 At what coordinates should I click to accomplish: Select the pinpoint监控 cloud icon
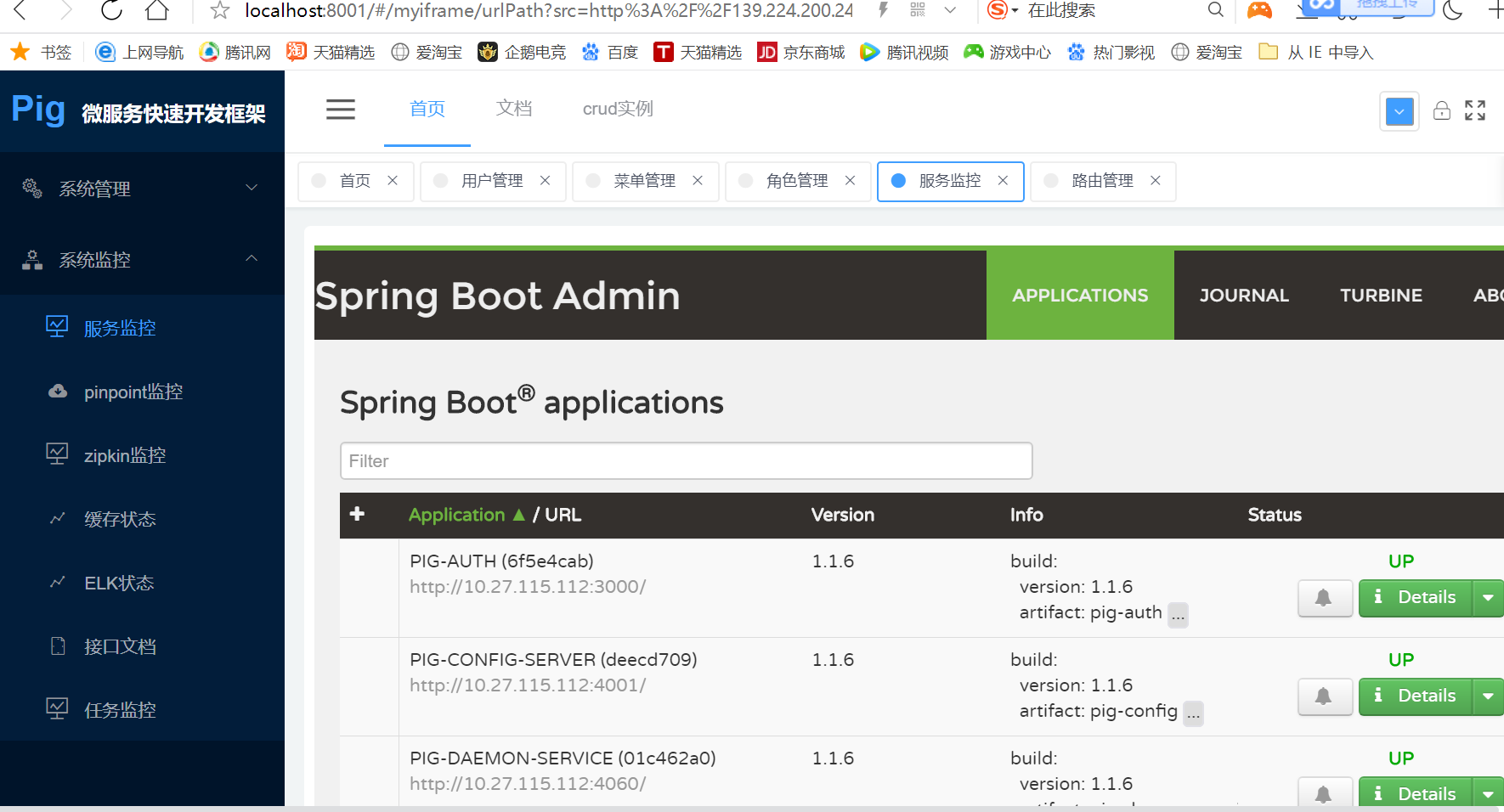[56, 391]
